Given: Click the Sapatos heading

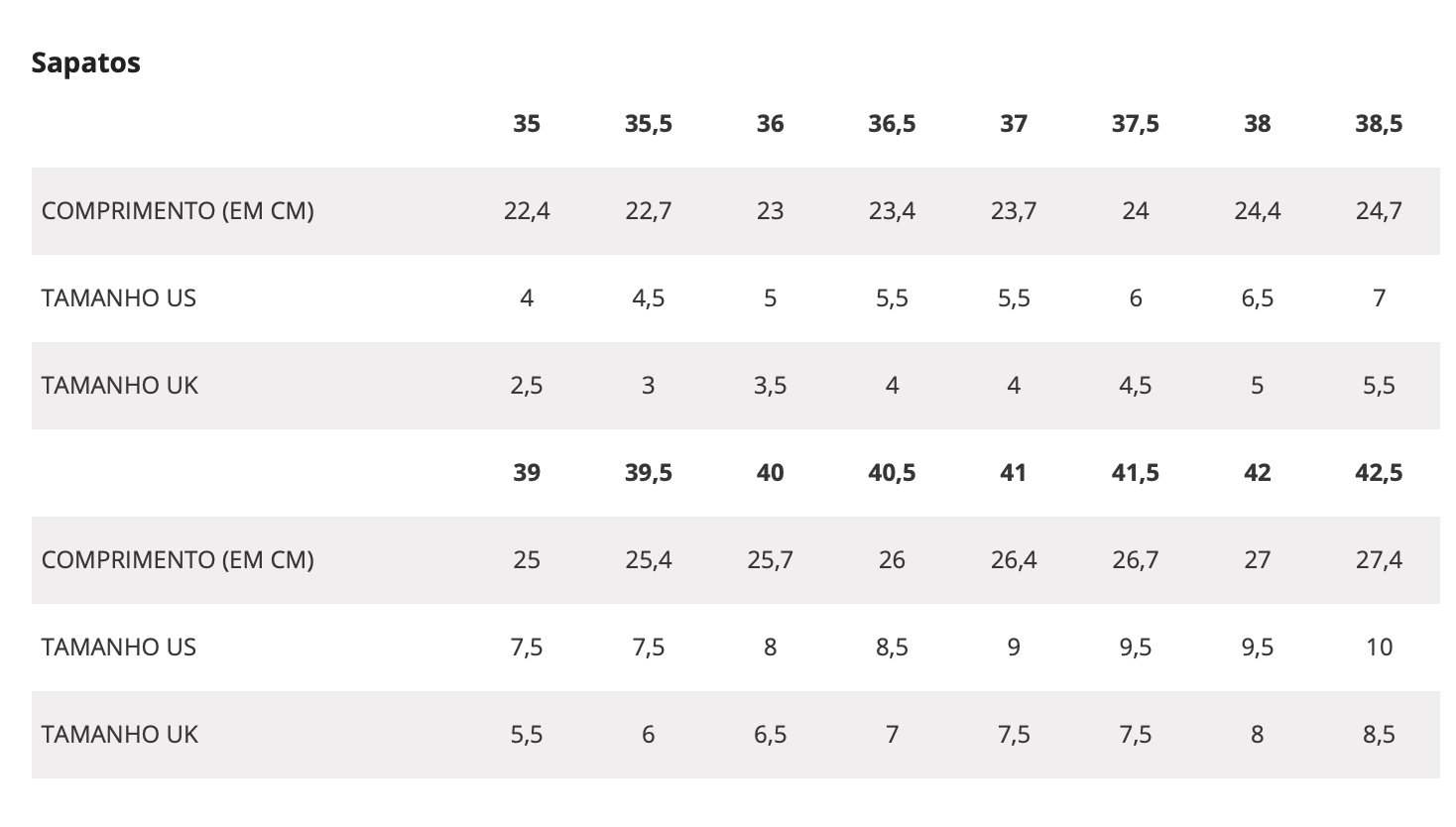Looking at the screenshot, I should pyautogui.click(x=85, y=62).
